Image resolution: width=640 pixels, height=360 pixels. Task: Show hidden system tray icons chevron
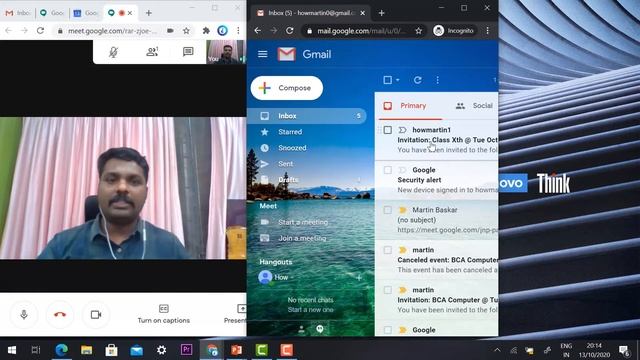tap(497, 350)
